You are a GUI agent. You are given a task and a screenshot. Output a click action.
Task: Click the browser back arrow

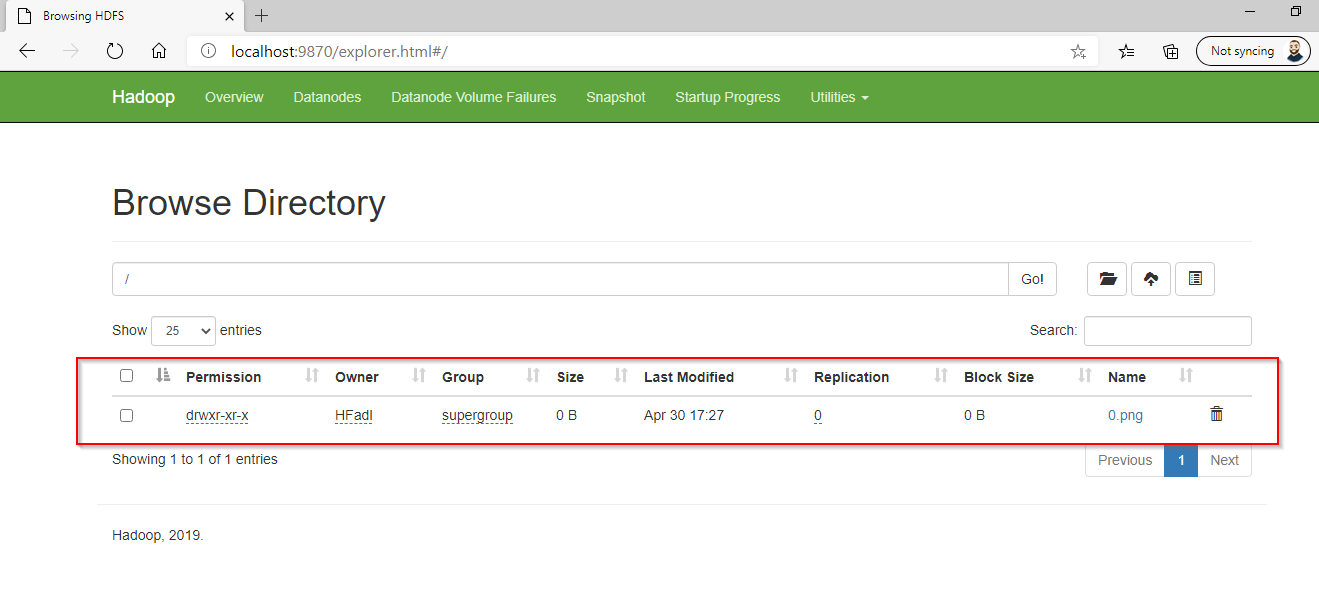pyautogui.click(x=27, y=51)
